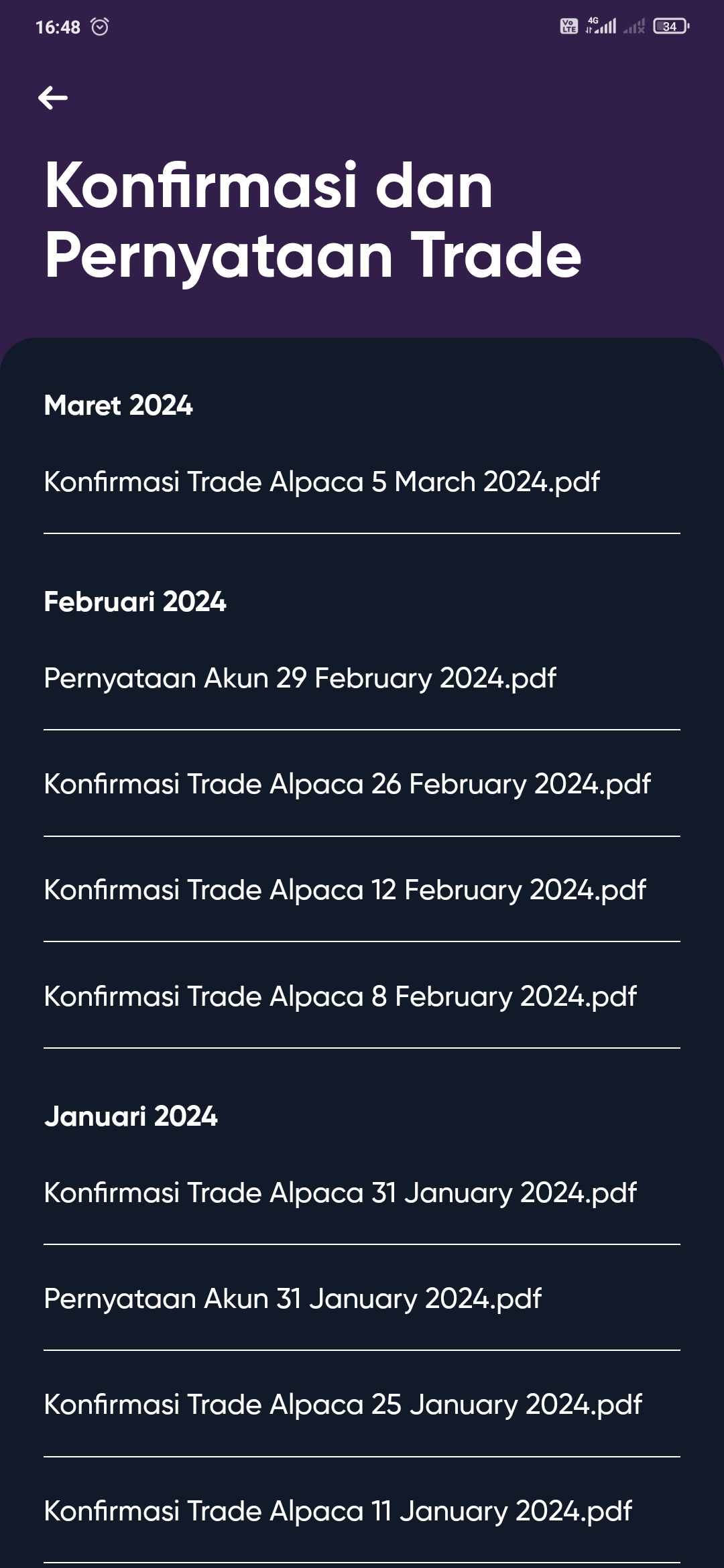Tap the VoLTE status icon
The width and height of the screenshot is (724, 1568).
click(568, 26)
